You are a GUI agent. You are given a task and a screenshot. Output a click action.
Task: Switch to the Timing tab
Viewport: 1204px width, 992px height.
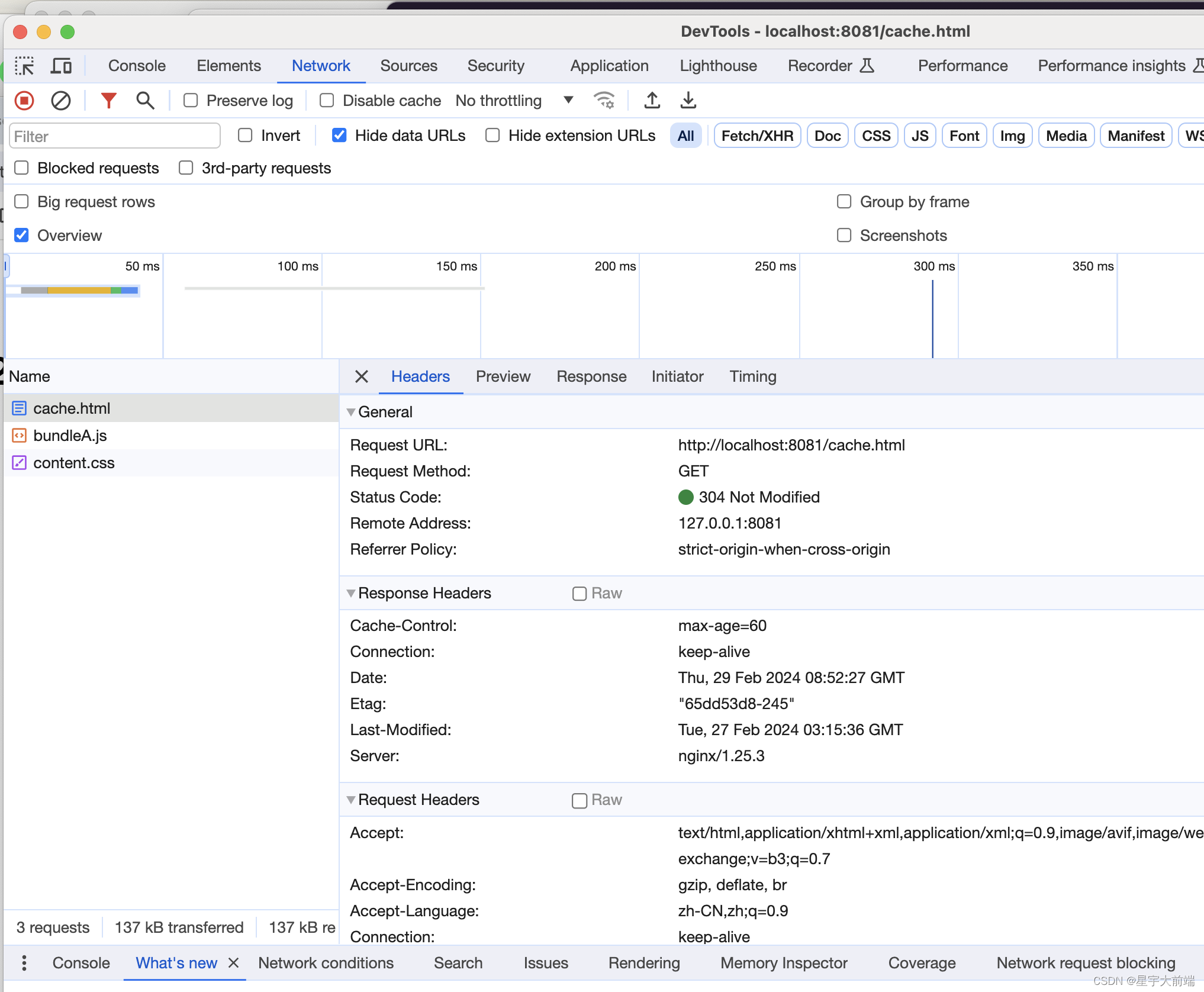pos(753,376)
